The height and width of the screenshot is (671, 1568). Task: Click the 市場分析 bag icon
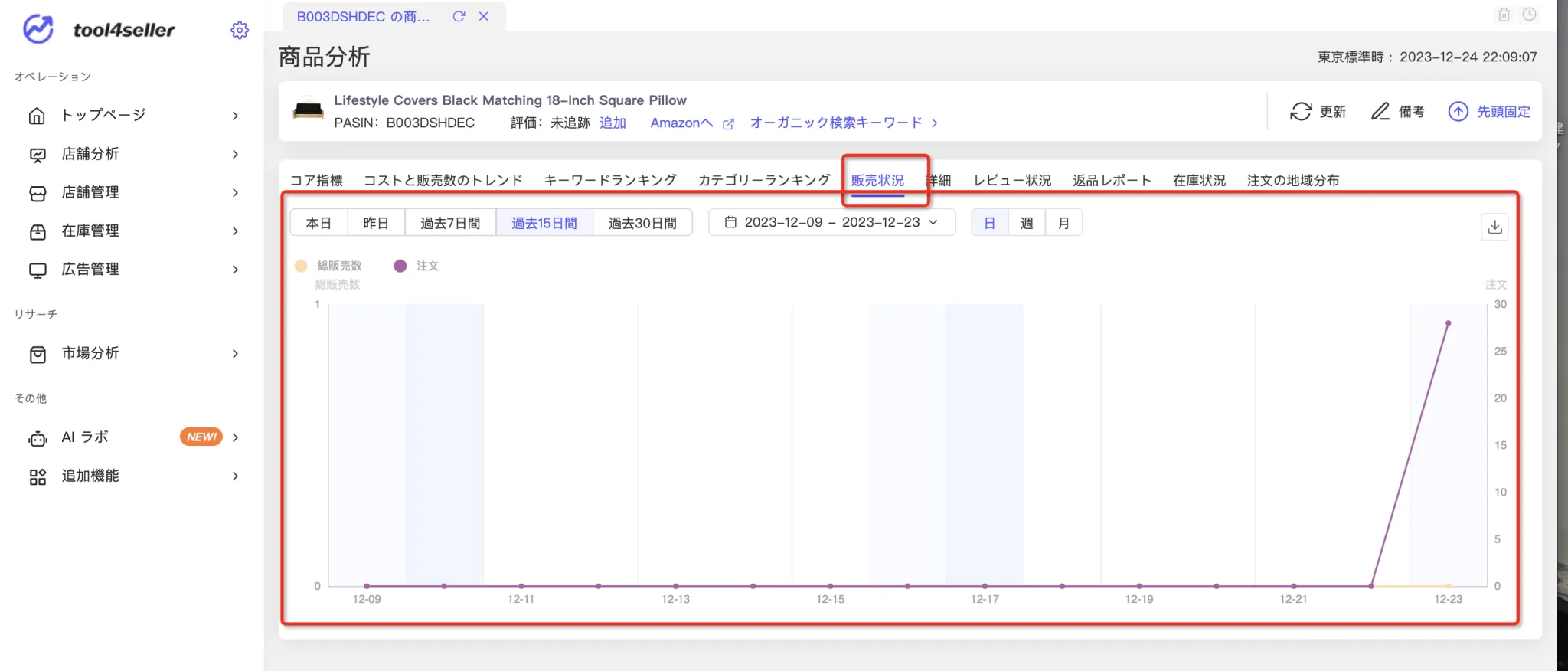pos(38,354)
